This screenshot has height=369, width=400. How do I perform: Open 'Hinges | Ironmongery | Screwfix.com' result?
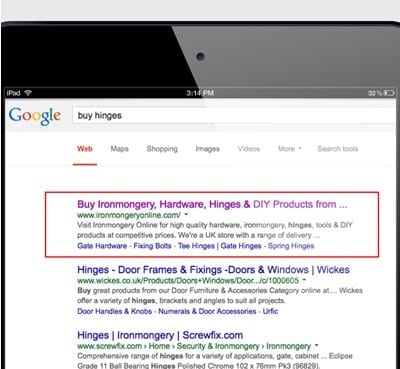pyautogui.click(x=160, y=335)
